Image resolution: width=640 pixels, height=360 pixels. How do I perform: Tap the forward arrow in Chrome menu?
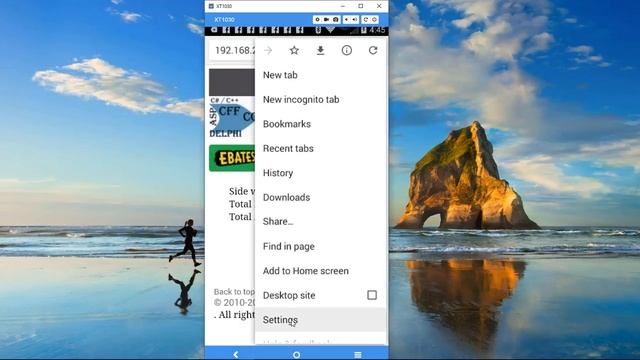268,51
